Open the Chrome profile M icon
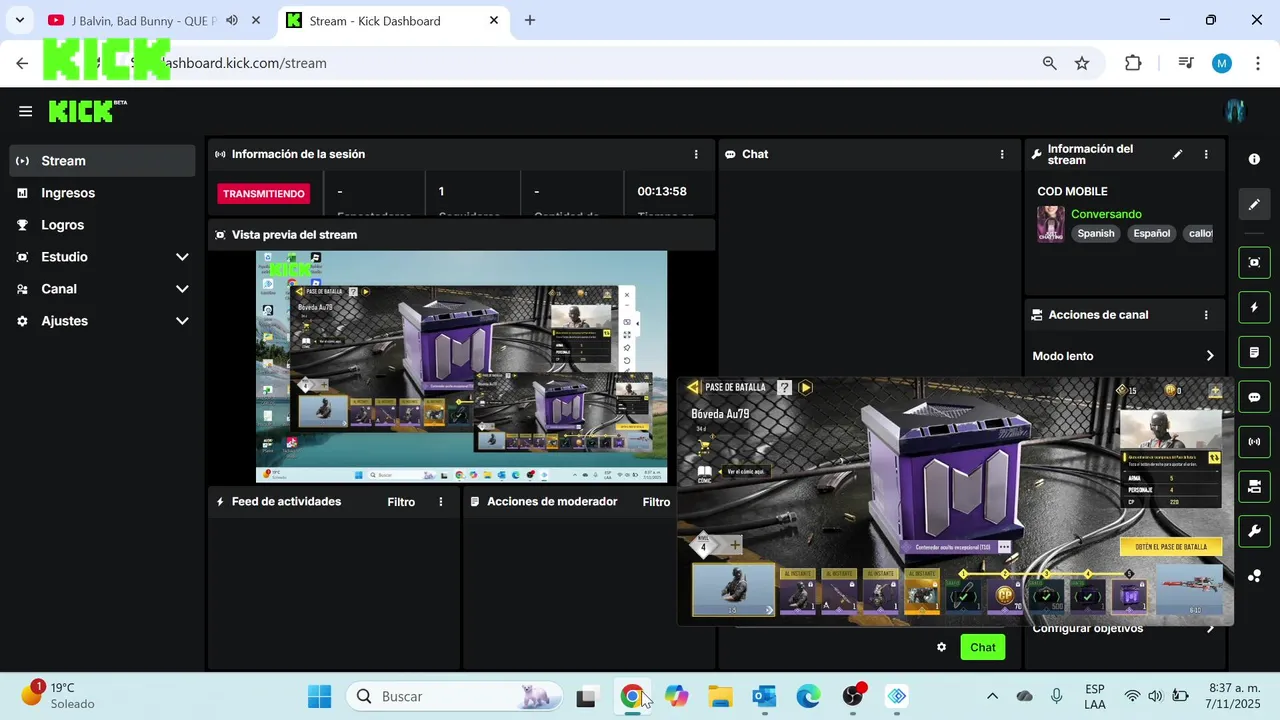This screenshot has width=1280, height=720. point(1221,63)
